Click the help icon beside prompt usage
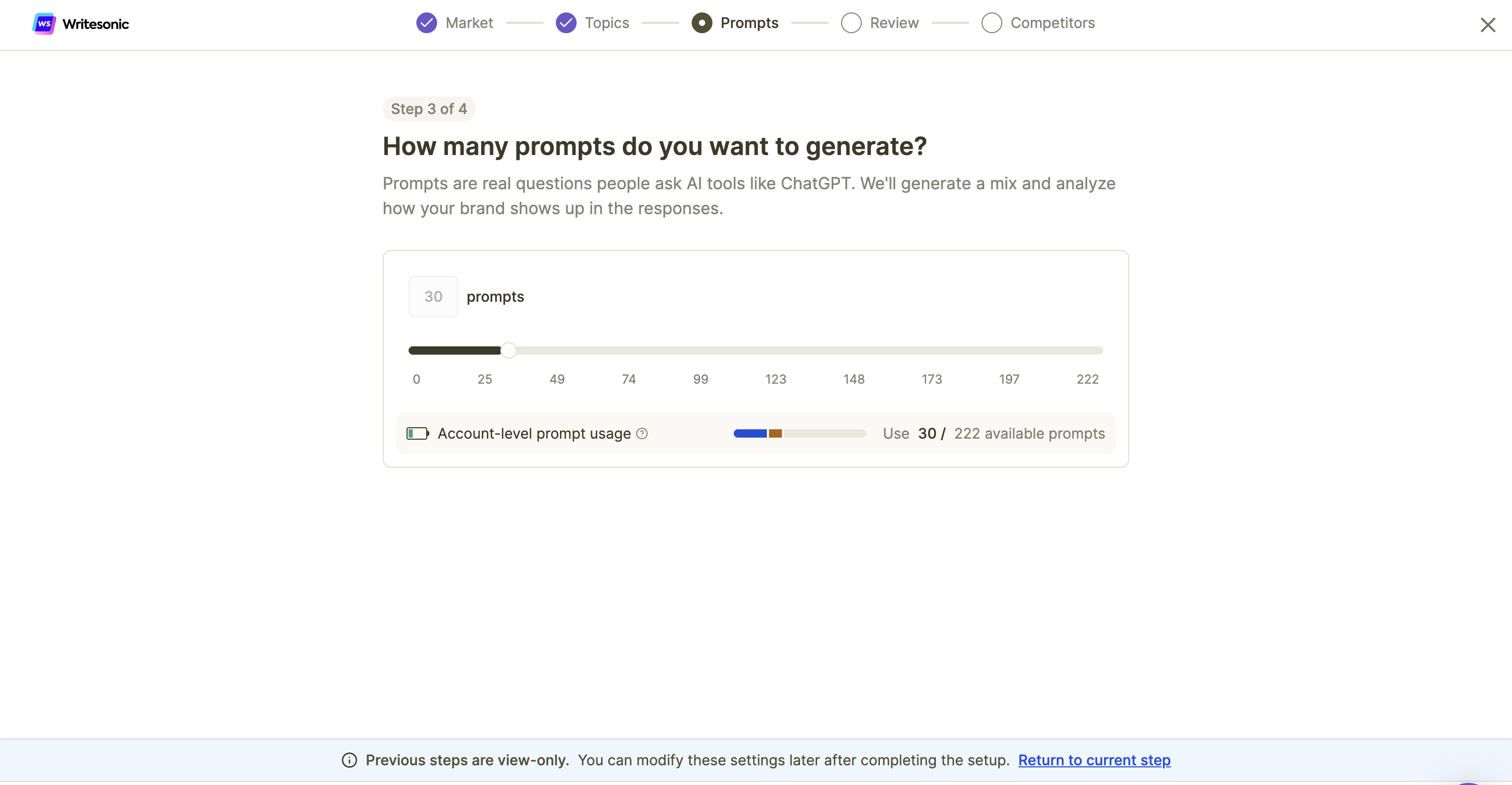1512x785 pixels. pos(642,433)
